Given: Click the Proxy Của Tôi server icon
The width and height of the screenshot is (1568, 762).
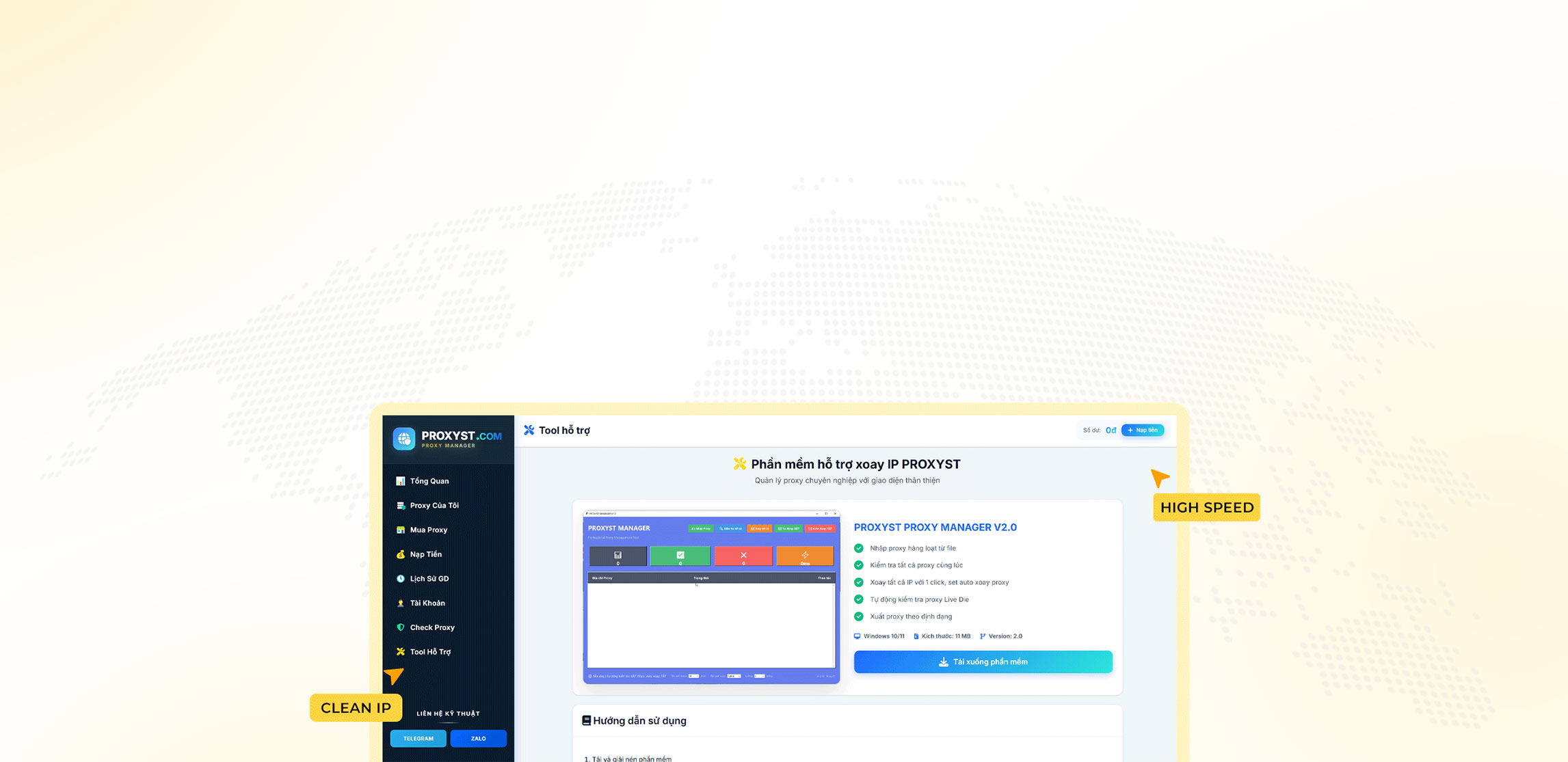Looking at the screenshot, I should tap(401, 506).
